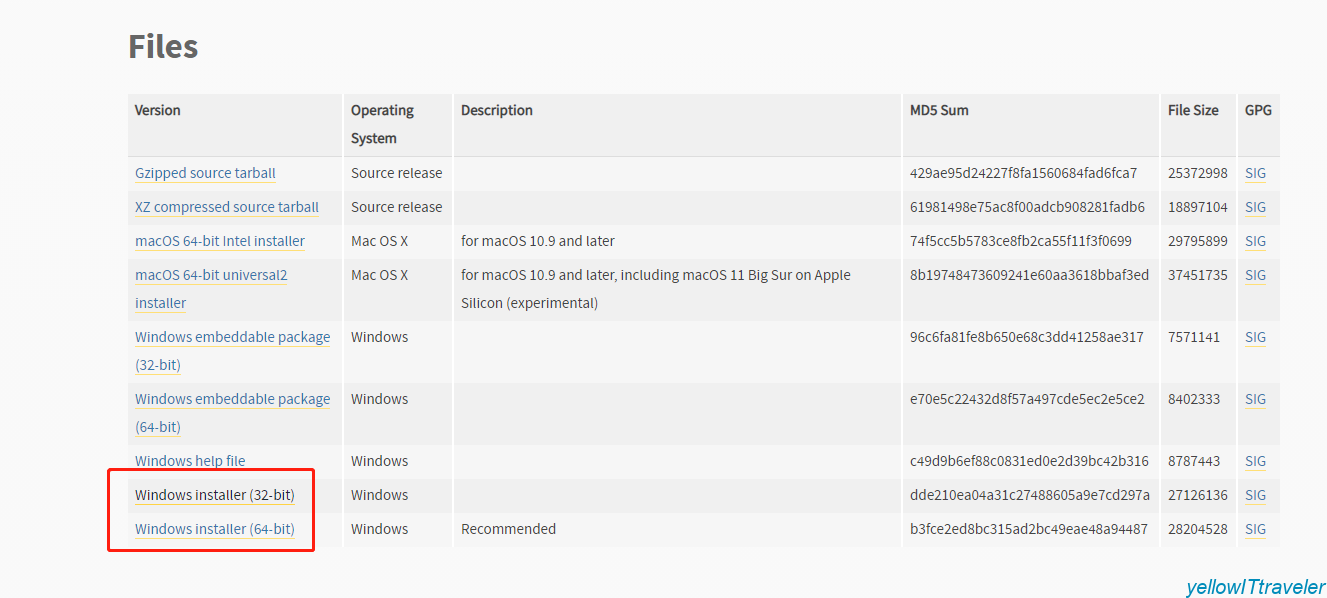Screen dimensions: 1327x598
Task: Open SIG for Windows installer (64-bit)
Action: (x=1255, y=529)
